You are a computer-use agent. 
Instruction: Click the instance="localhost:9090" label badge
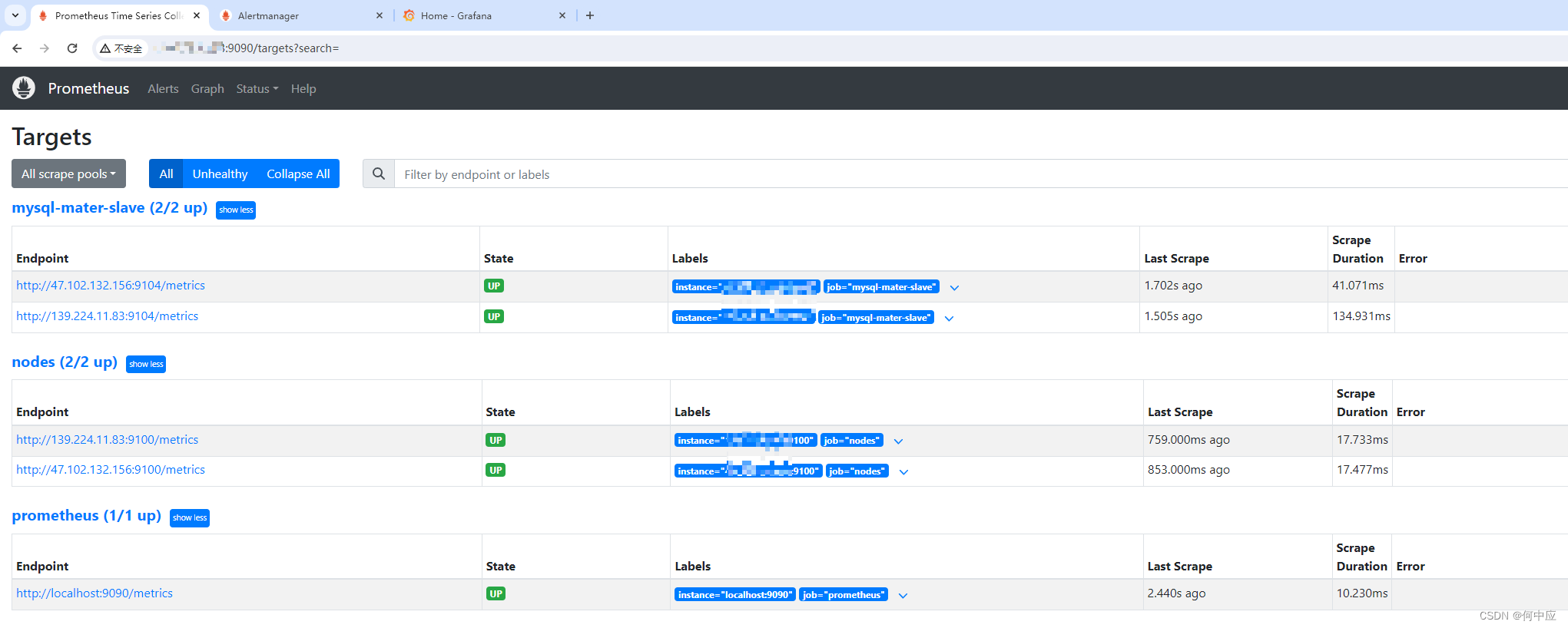734,595
